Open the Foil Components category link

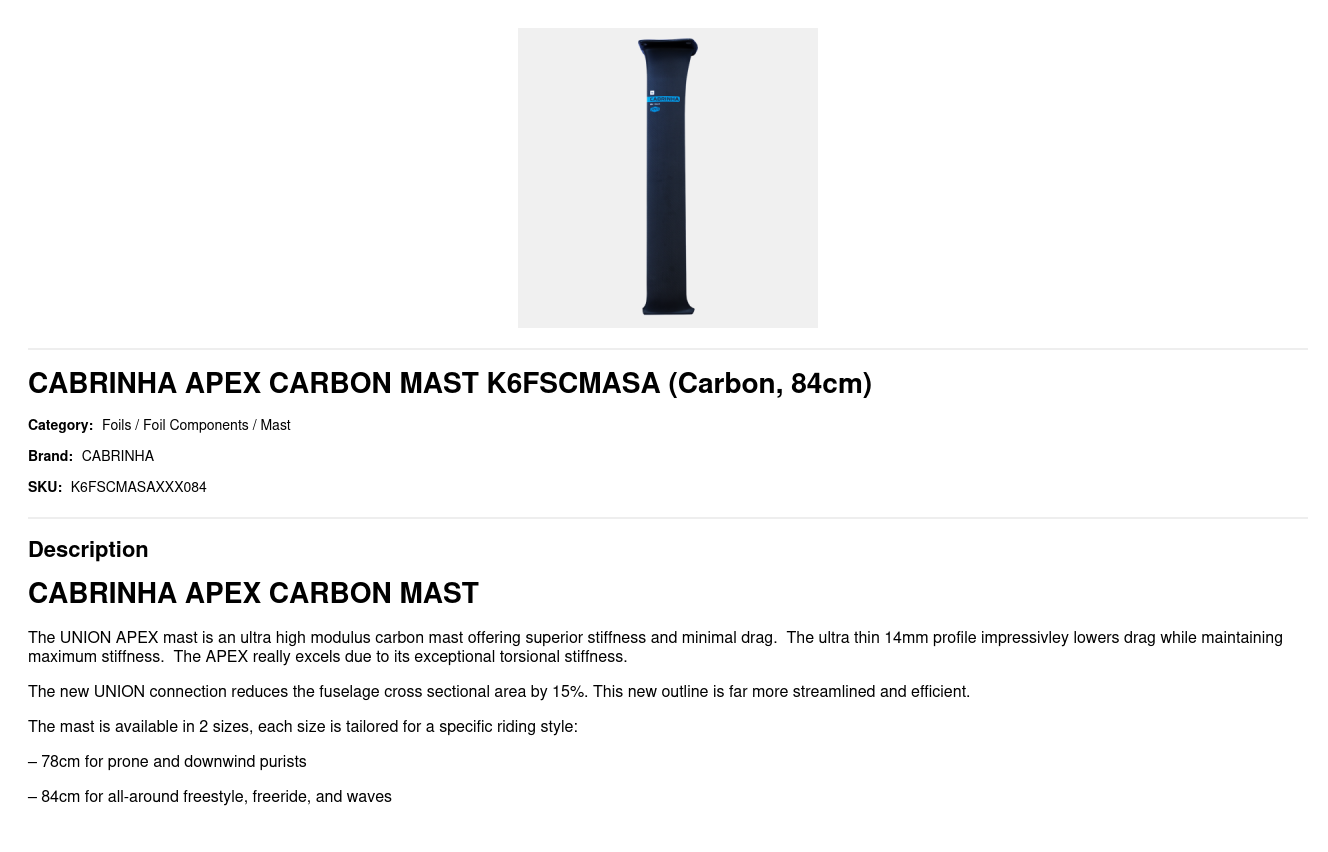coord(195,425)
